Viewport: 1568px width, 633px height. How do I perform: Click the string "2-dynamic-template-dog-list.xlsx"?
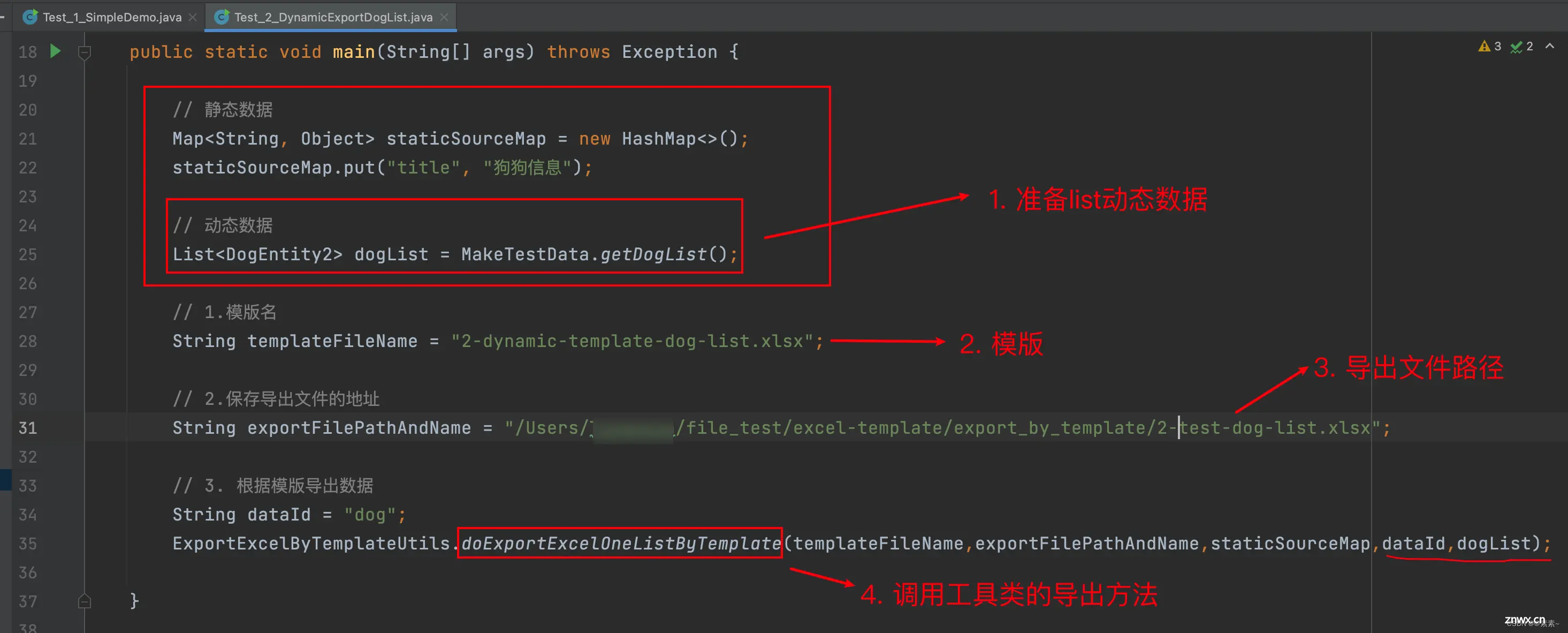(x=633, y=341)
